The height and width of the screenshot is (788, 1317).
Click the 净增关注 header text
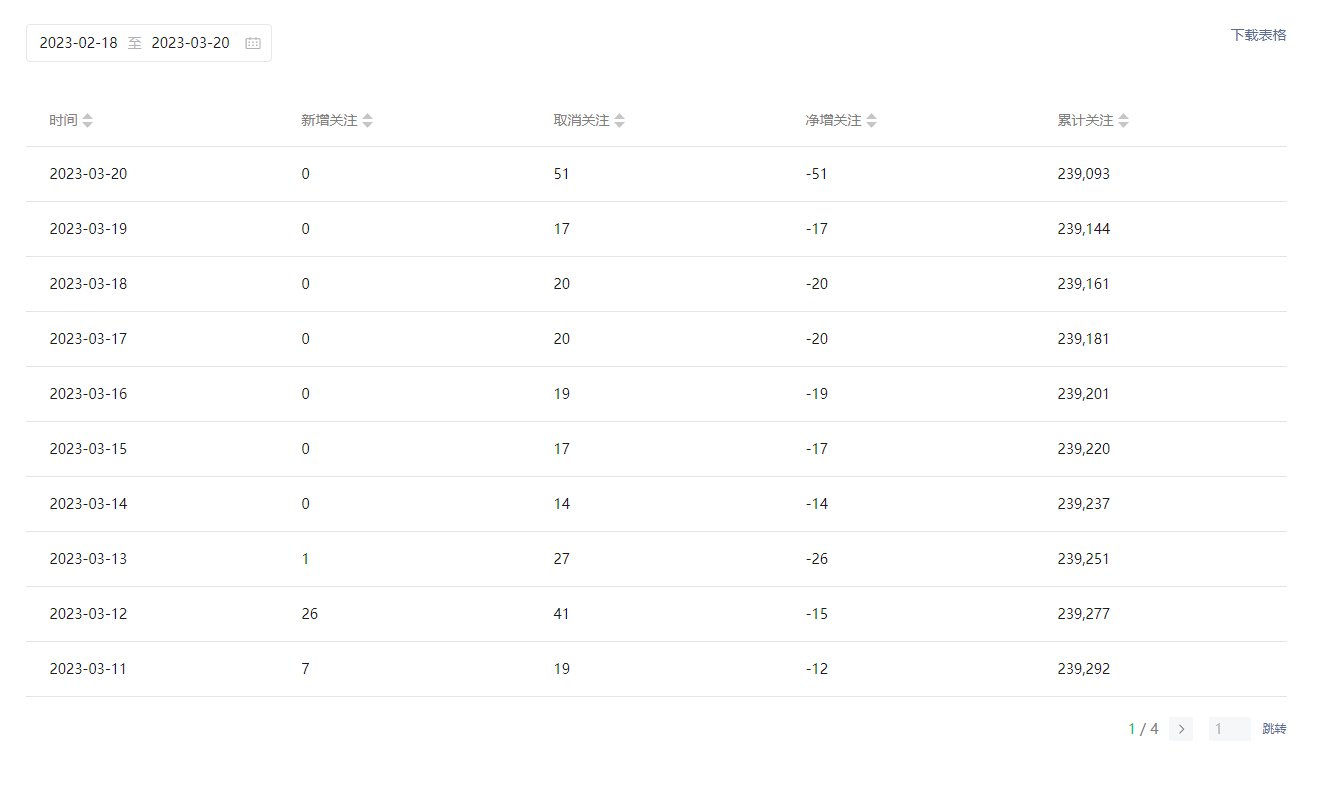pyautogui.click(x=833, y=121)
